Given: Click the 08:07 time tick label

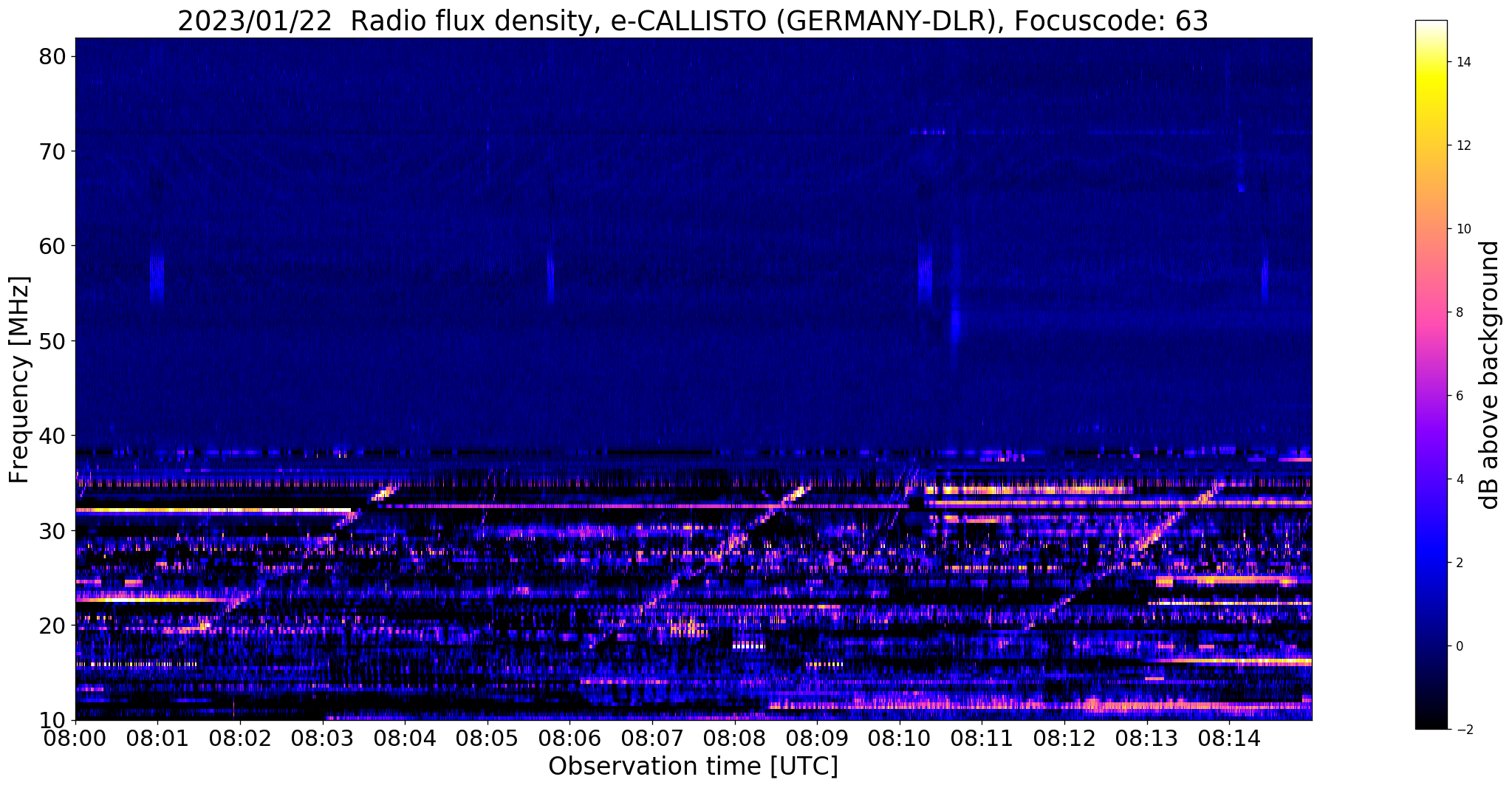Looking at the screenshot, I should pos(652,737).
